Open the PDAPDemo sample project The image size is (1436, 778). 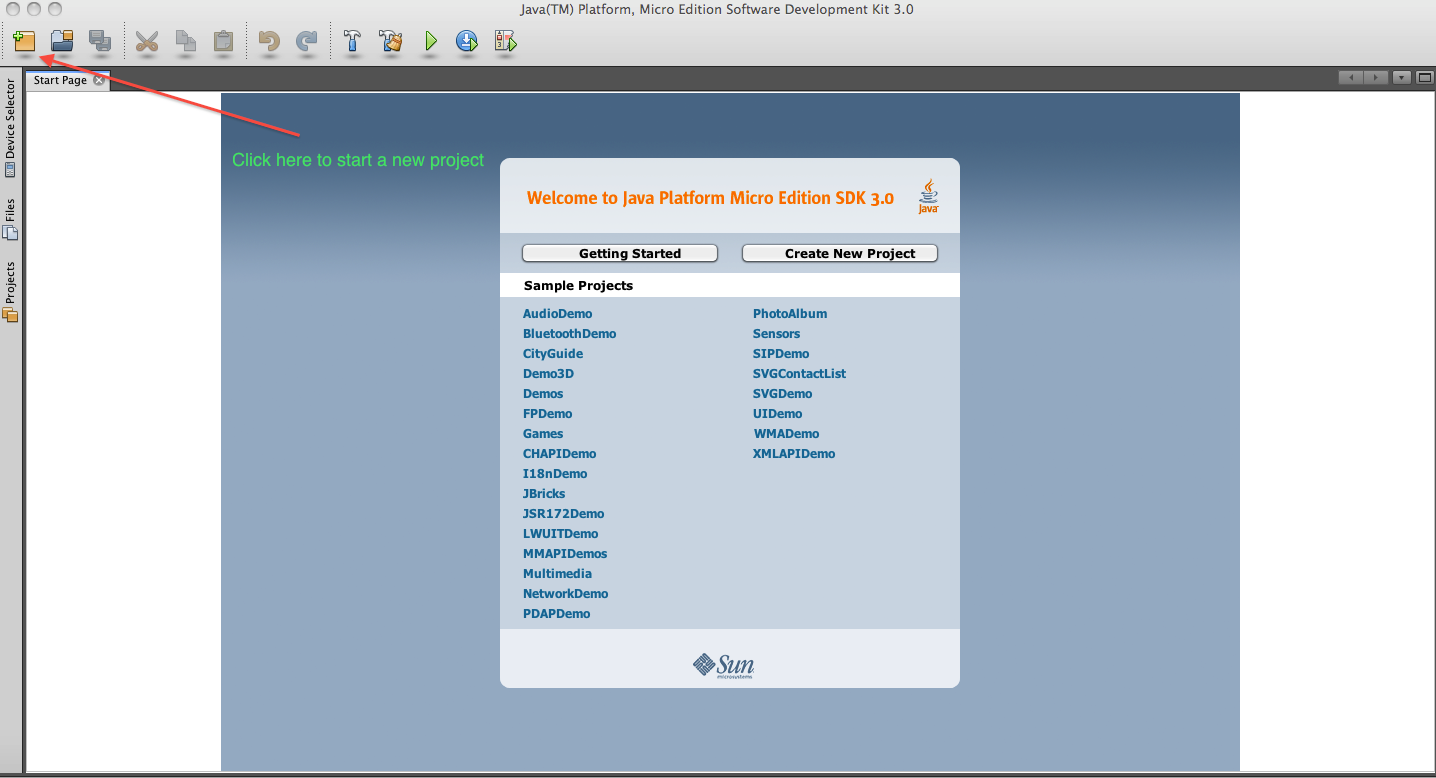[556, 613]
